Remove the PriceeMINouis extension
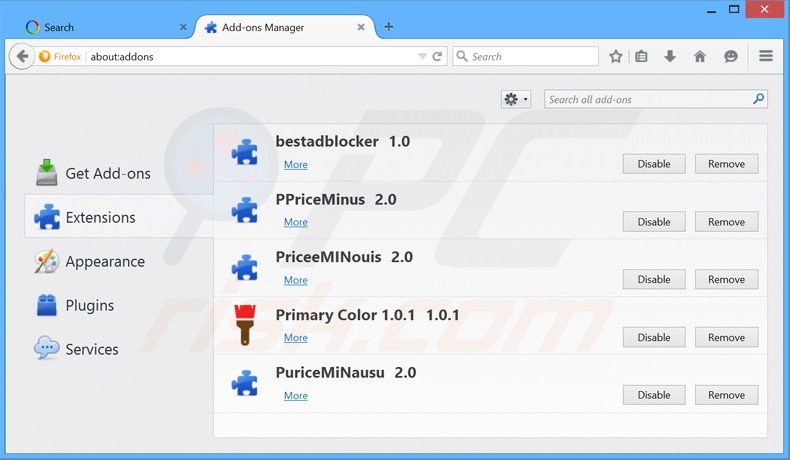Viewport: 790px width, 460px height. (x=727, y=279)
